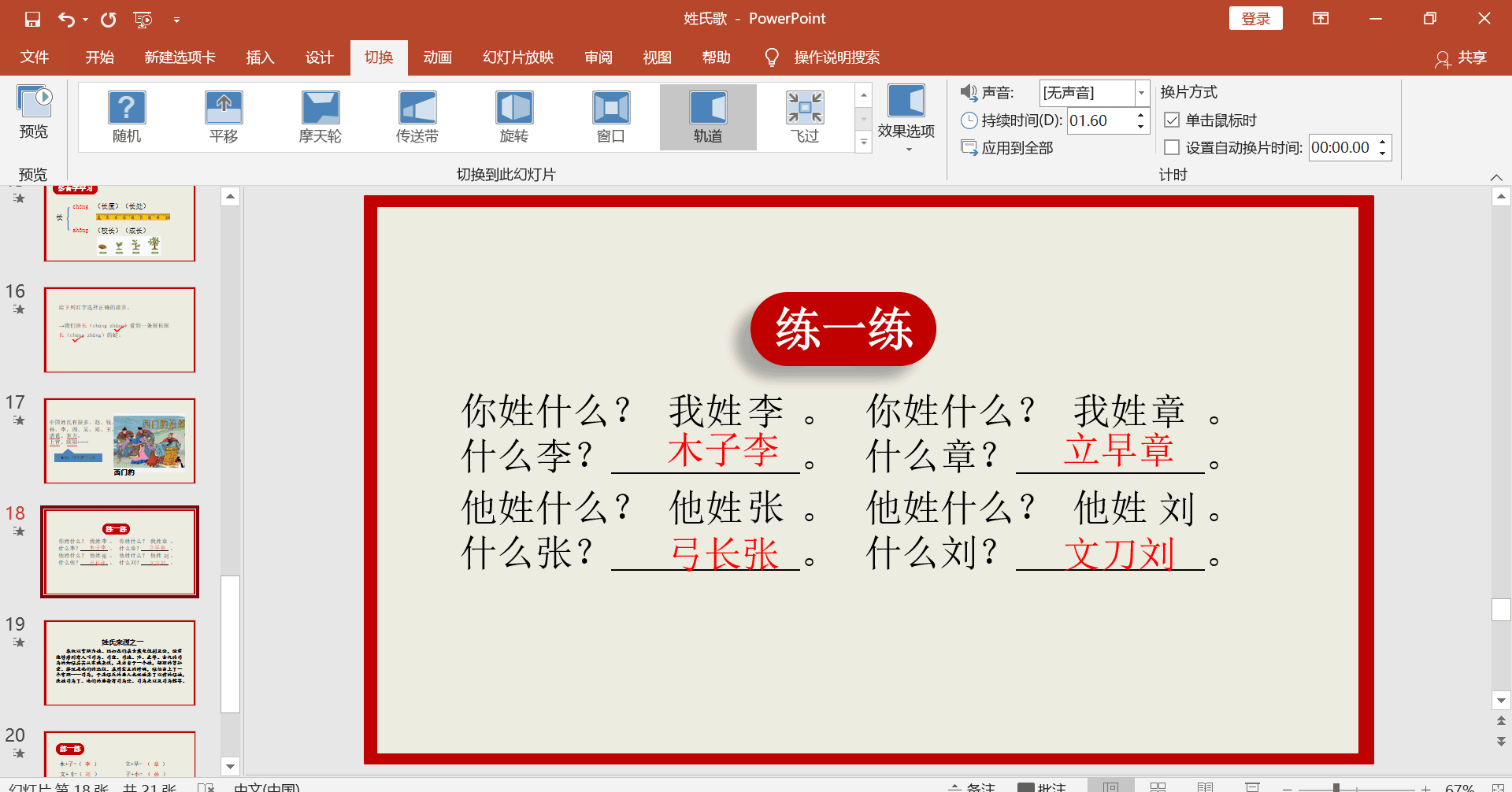Switch to the 开始 tab
Screen dimensions: 1512x792
pyautogui.click(x=100, y=57)
